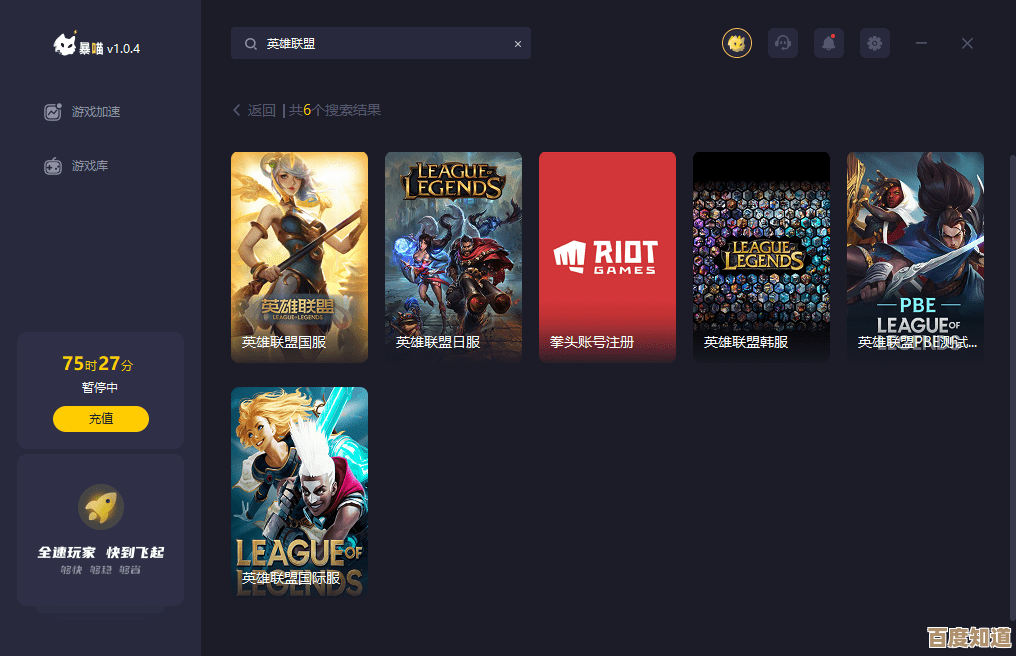Open the 拳头账号注册 Riot Games card

click(607, 257)
